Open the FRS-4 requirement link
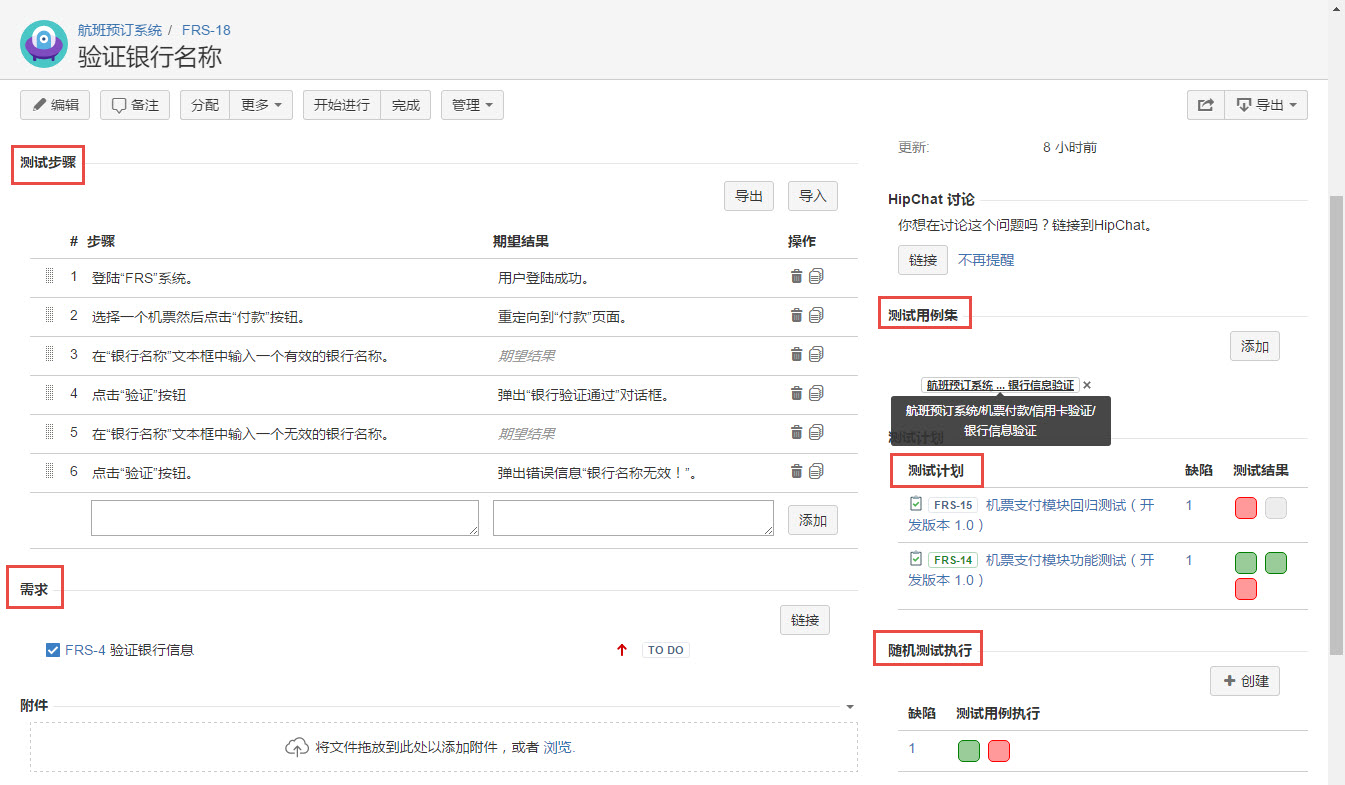Screen dimensions: 1345x785 pyautogui.click(x=85, y=650)
